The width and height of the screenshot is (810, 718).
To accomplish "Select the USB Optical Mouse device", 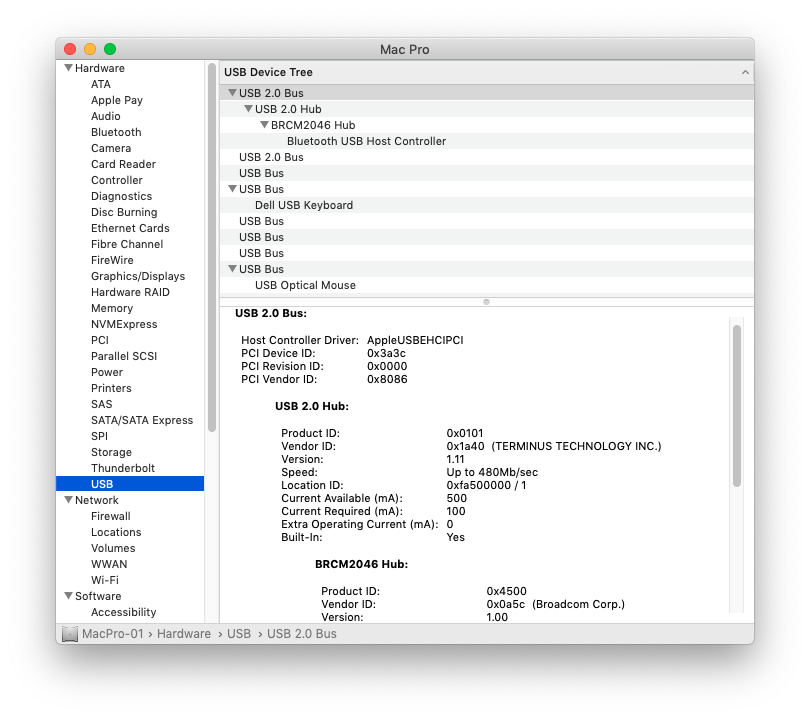I will click(486, 285).
